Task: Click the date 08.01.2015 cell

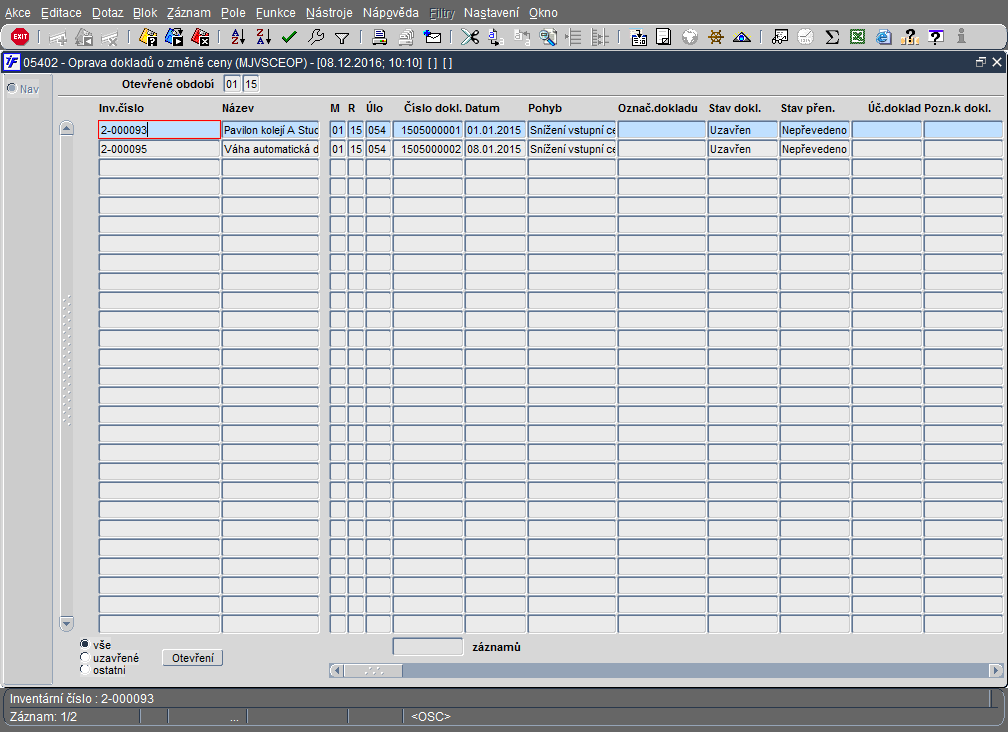Action: [x=495, y=149]
